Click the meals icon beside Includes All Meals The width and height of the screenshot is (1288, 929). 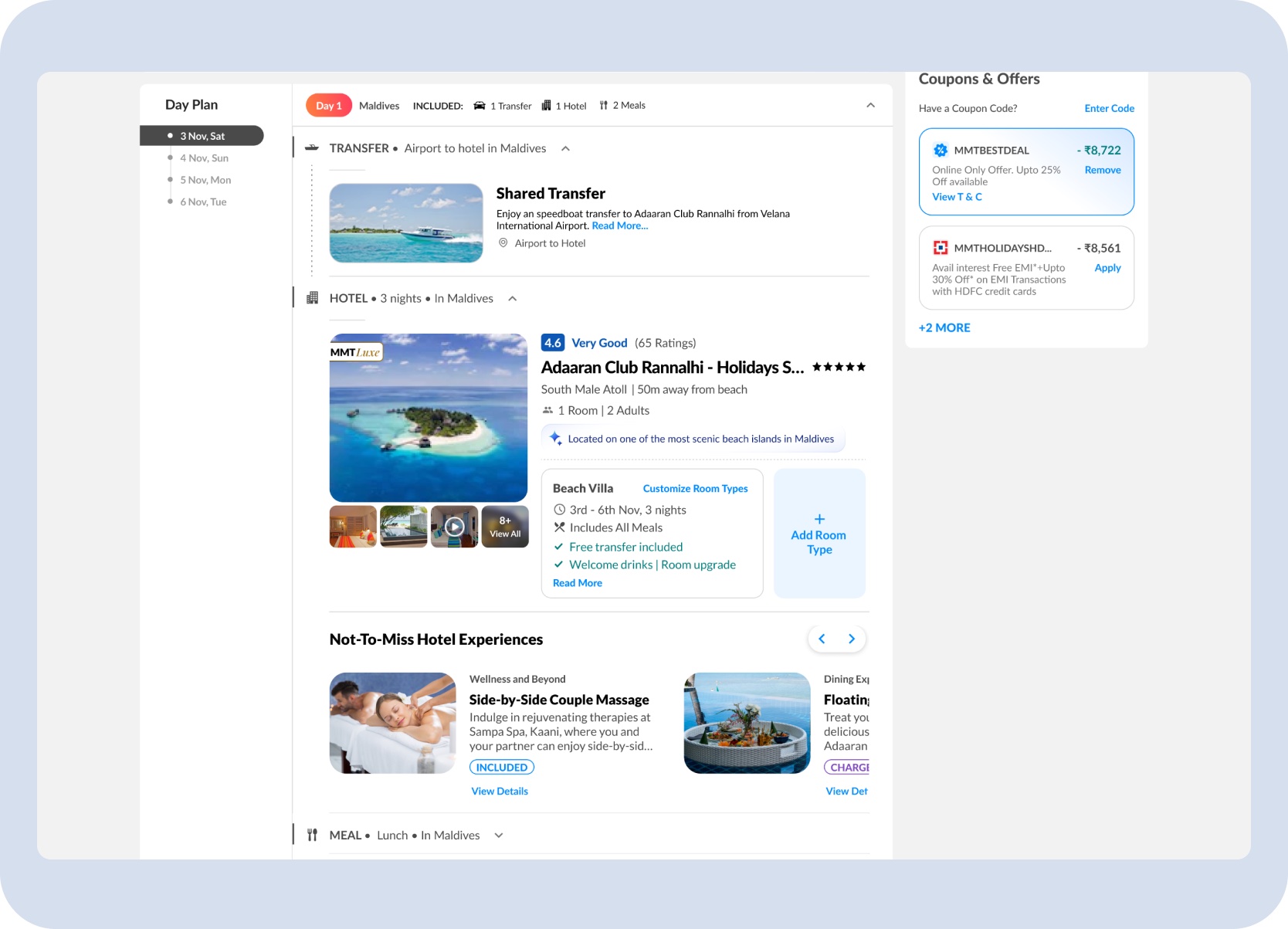coord(560,527)
